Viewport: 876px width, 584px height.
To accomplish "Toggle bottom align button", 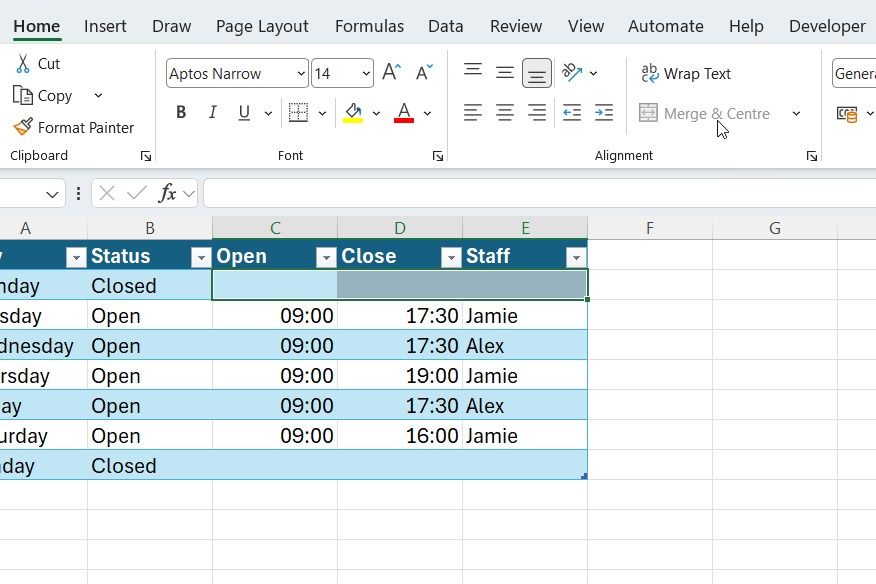I will tap(537, 73).
